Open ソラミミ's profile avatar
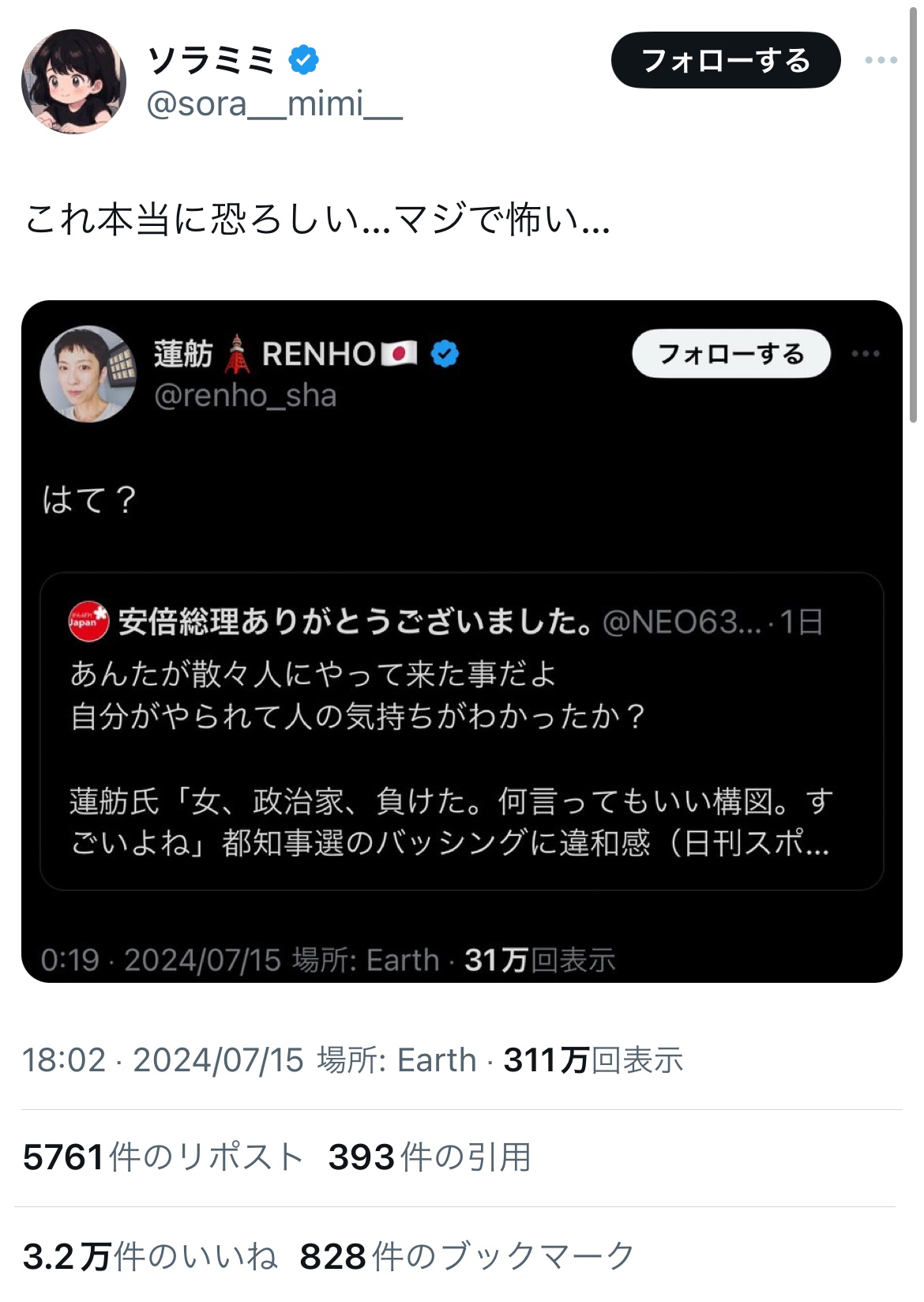 point(73,81)
